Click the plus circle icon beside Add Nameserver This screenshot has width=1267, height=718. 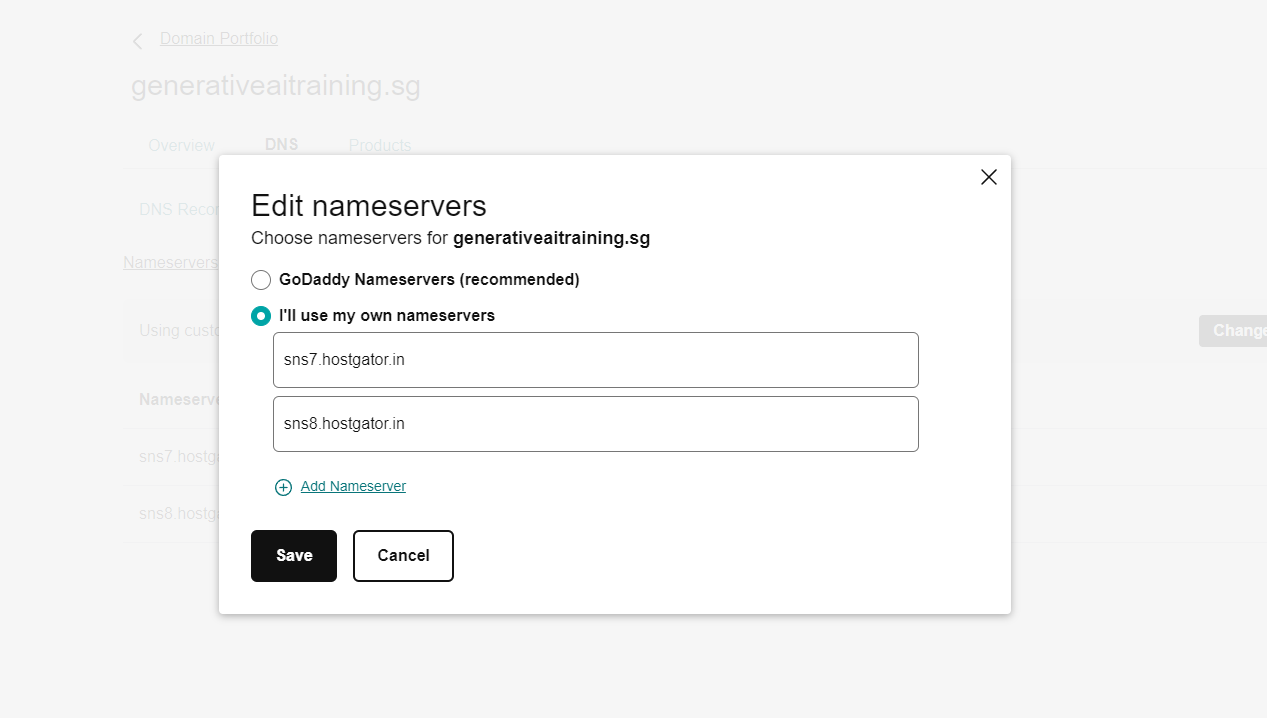283,487
